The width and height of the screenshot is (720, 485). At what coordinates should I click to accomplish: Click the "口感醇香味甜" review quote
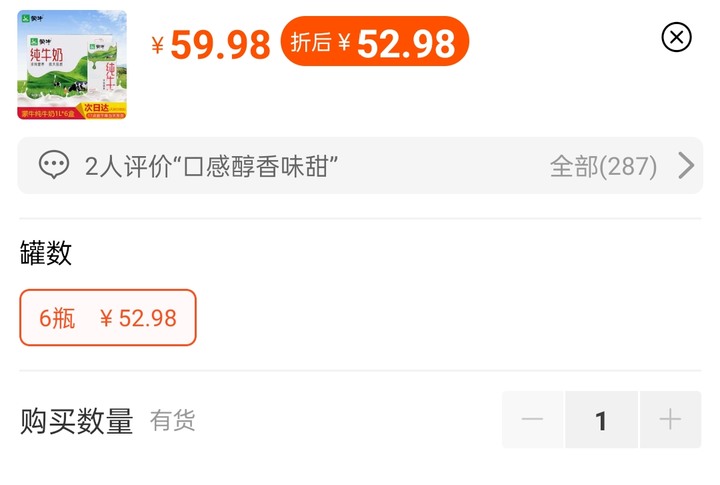click(x=257, y=166)
